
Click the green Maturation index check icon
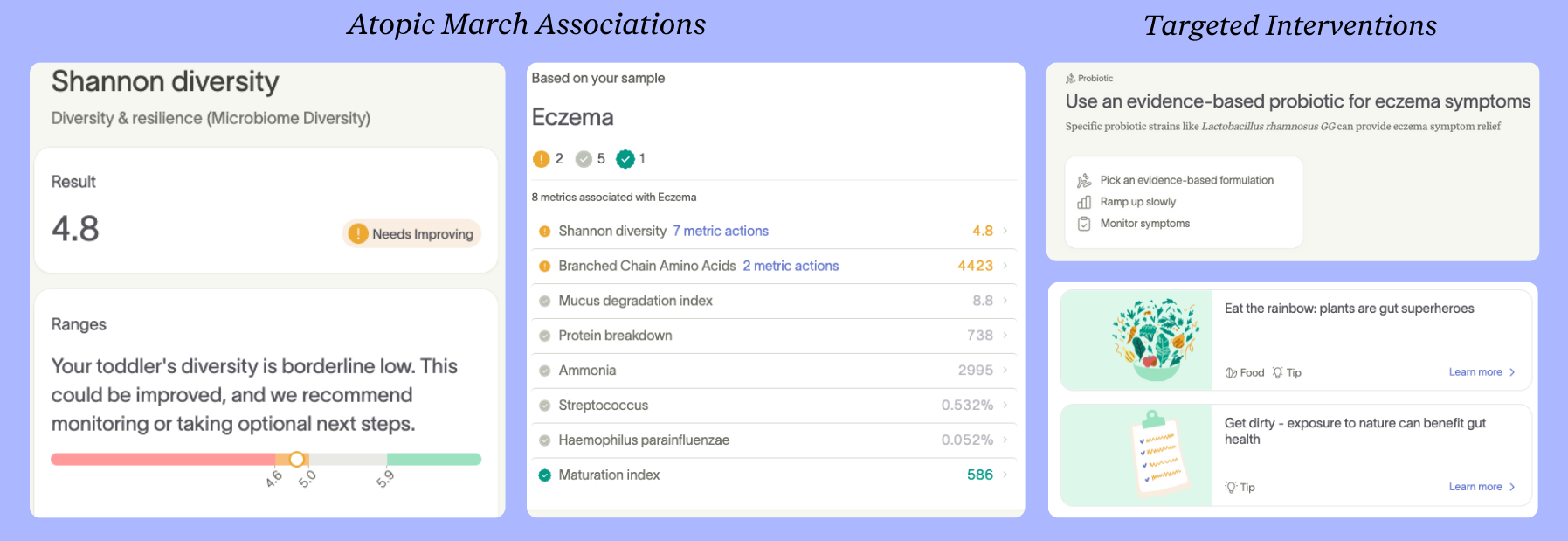coord(544,475)
